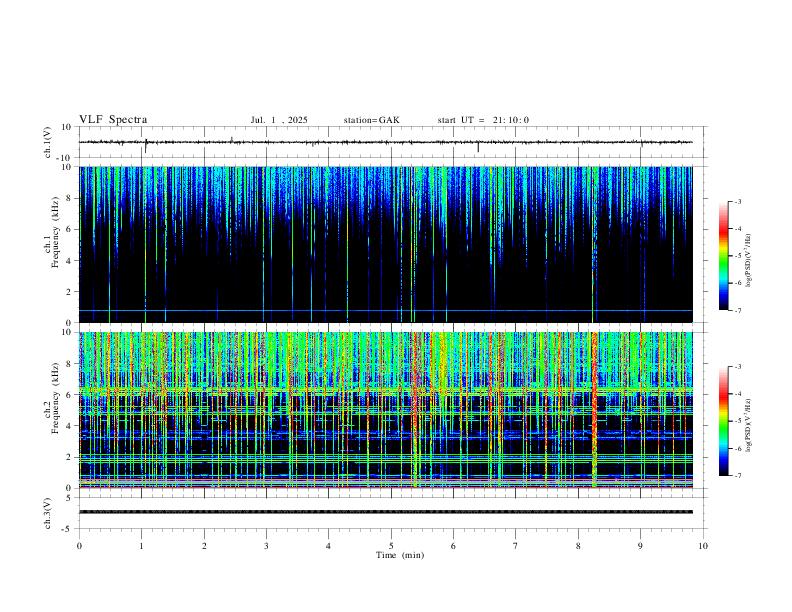Click time axis tick label "9"
792x612 pixels.
click(x=640, y=546)
